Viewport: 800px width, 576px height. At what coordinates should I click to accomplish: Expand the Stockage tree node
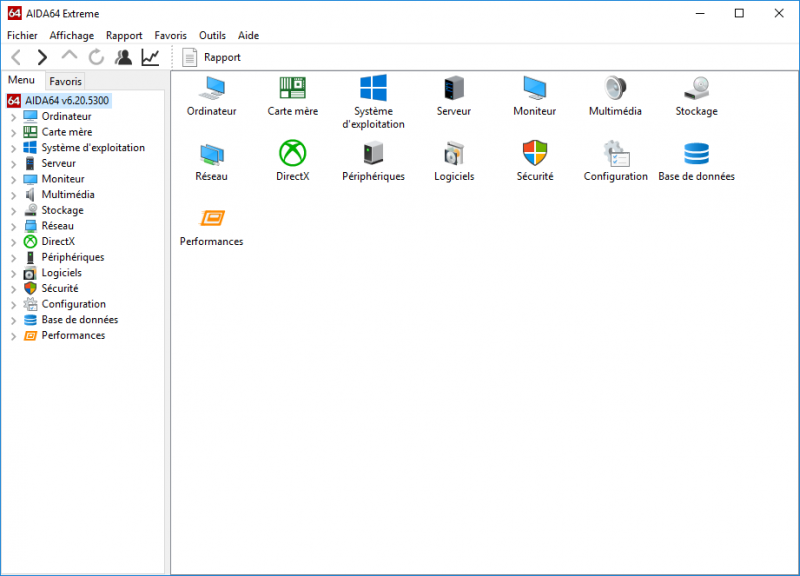[x=14, y=211]
